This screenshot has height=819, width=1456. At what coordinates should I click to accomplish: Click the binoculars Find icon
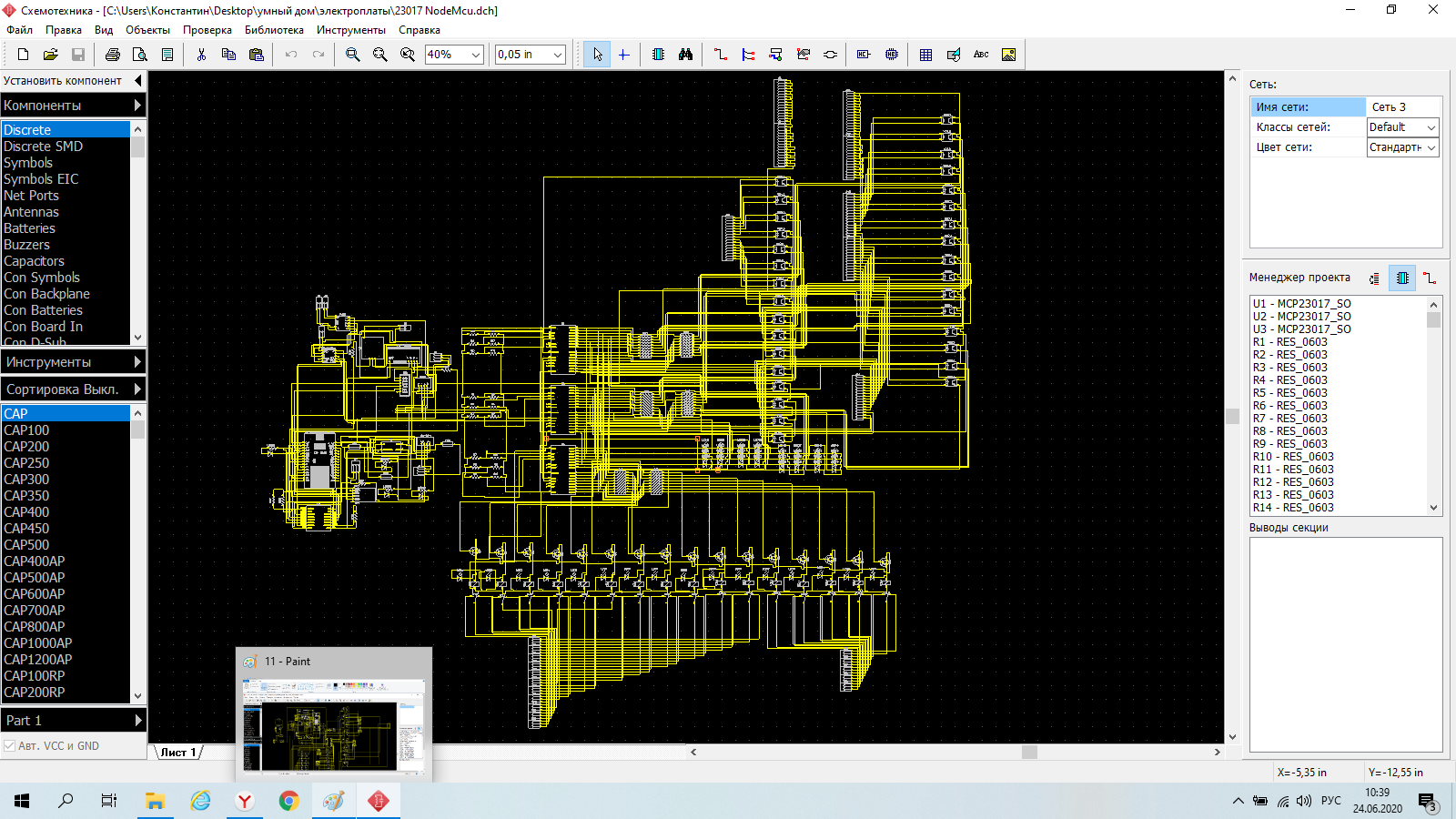coord(685,55)
